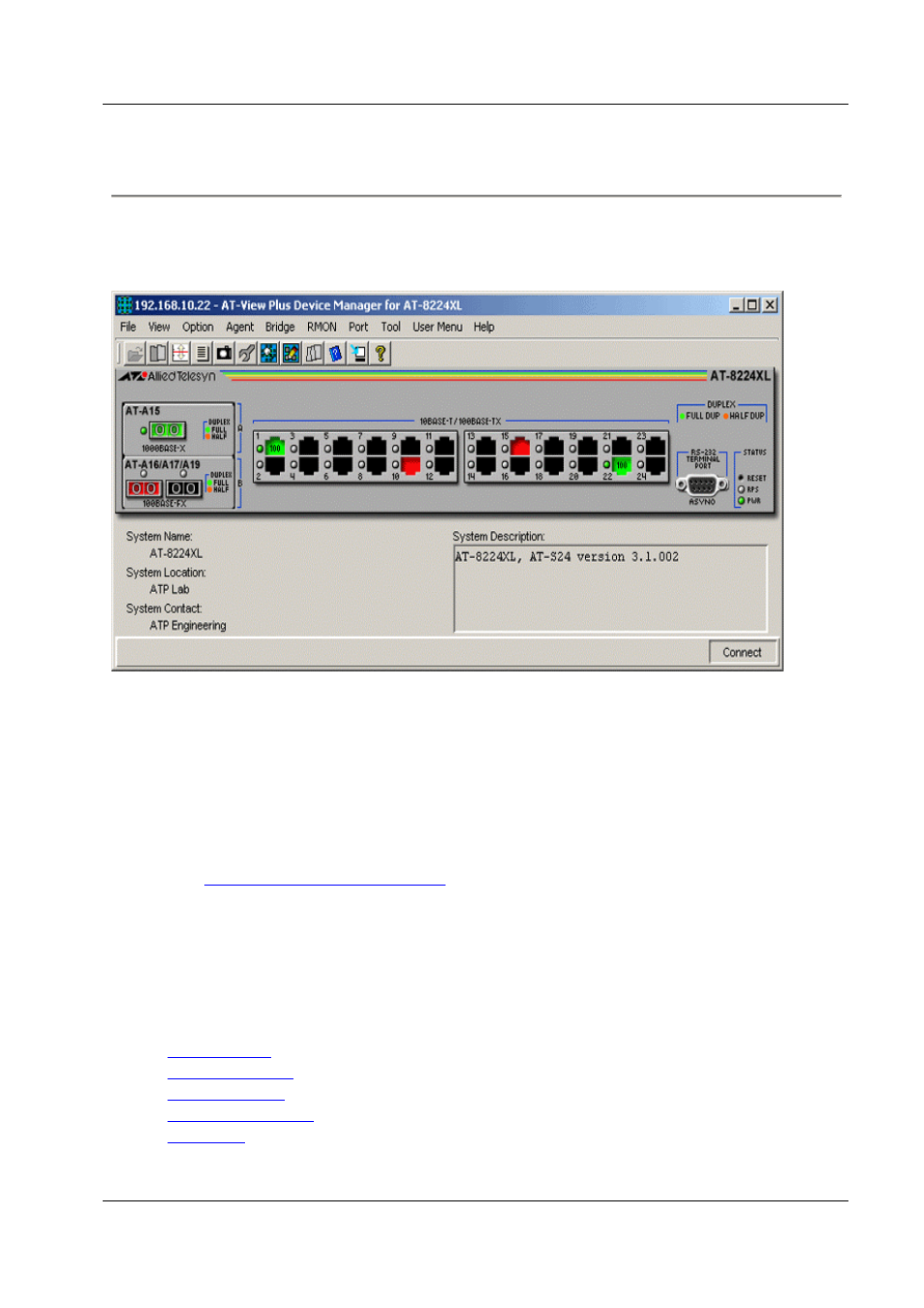This screenshot has width=924, height=1308.
Task: Select black port 12 on switch
Action: 445,466
